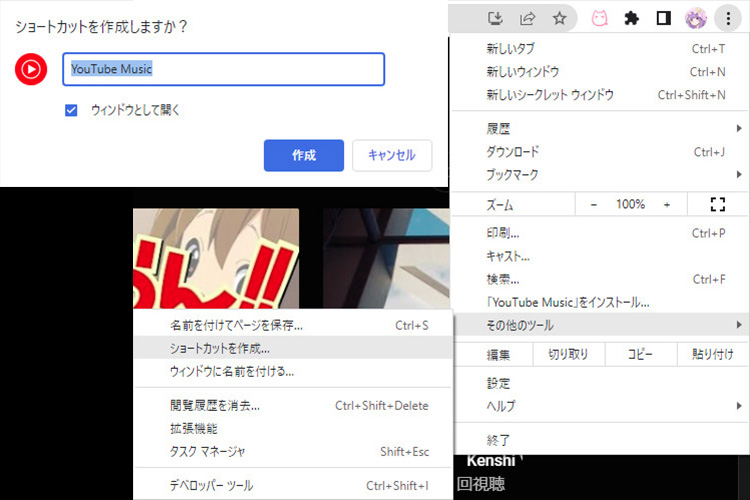Click the ズーム label in menu
The image size is (750, 500).
(x=500, y=205)
